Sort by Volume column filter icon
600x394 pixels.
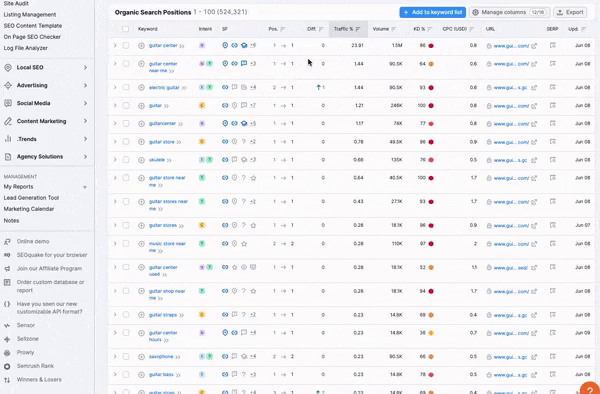[393, 29]
